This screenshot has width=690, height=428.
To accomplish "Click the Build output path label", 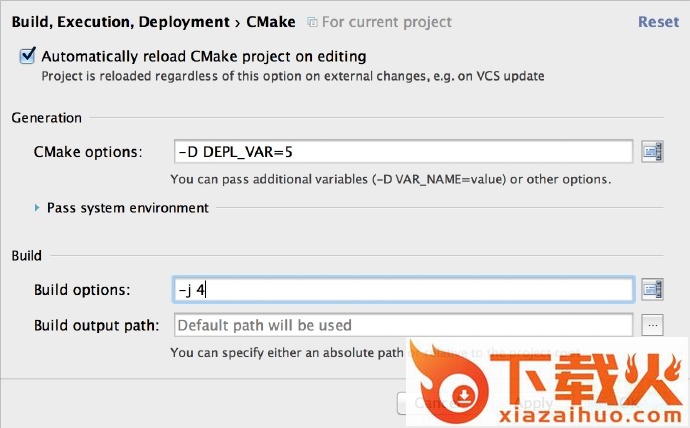I will click(96, 325).
